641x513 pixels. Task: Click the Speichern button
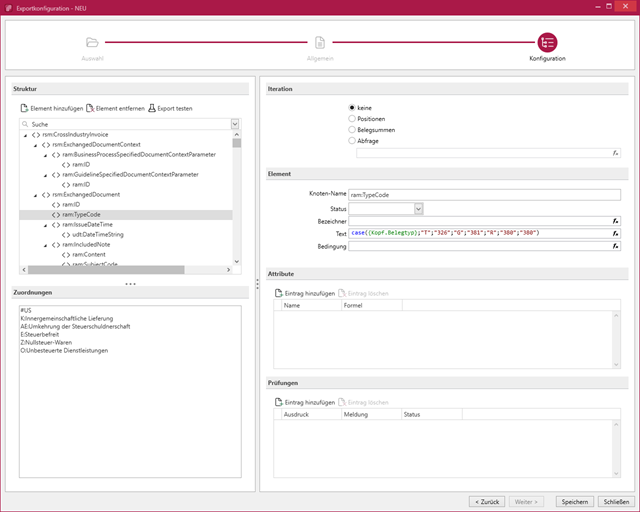point(574,501)
